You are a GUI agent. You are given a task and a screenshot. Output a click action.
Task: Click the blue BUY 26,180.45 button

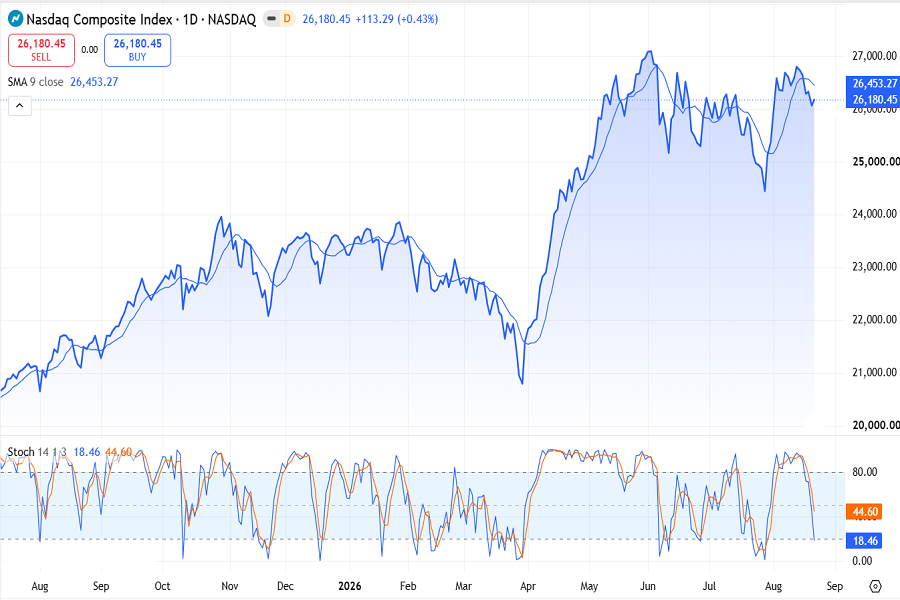coord(137,50)
